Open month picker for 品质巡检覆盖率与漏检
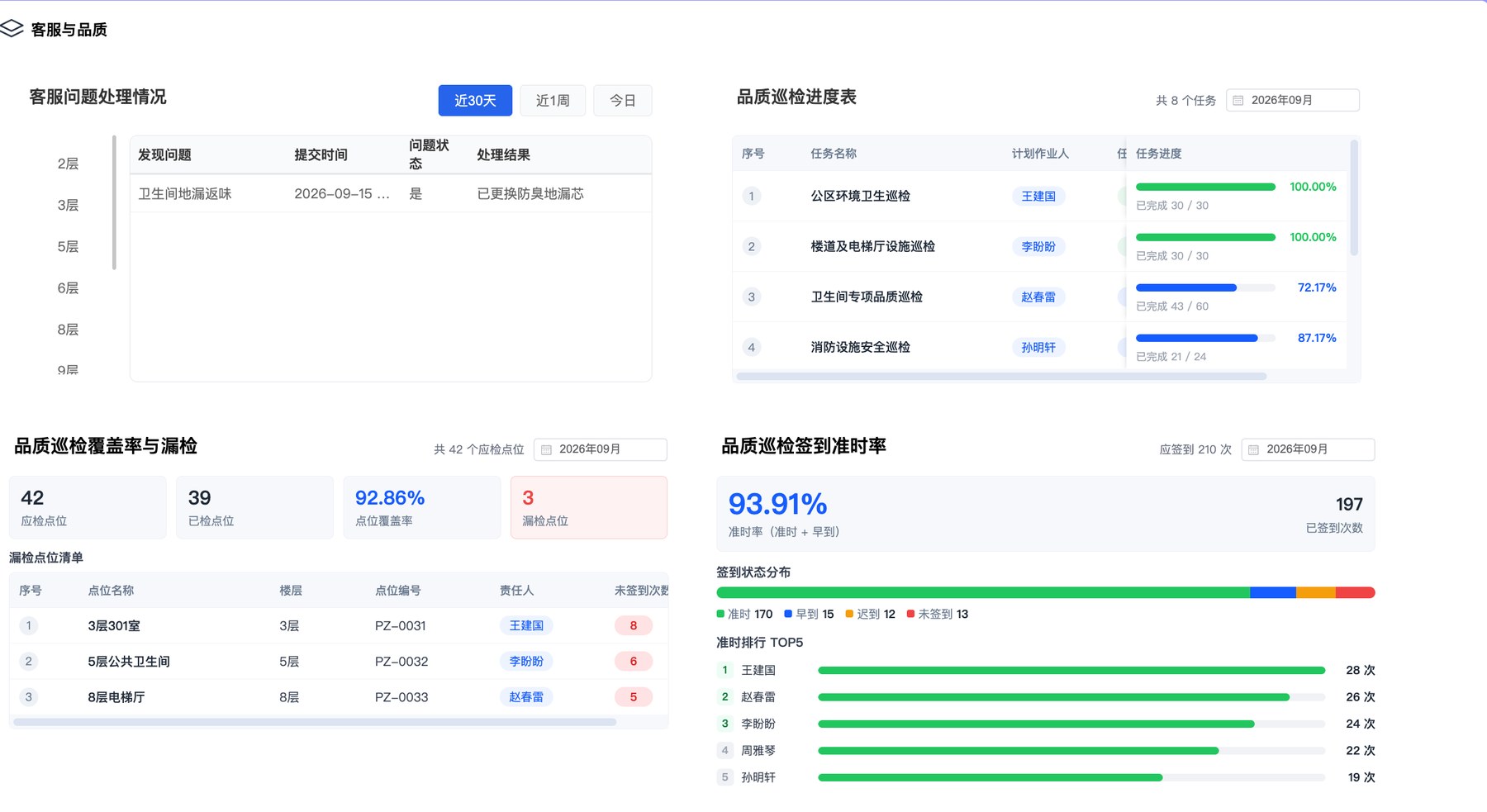This screenshot has height=812, width=1487. point(601,449)
